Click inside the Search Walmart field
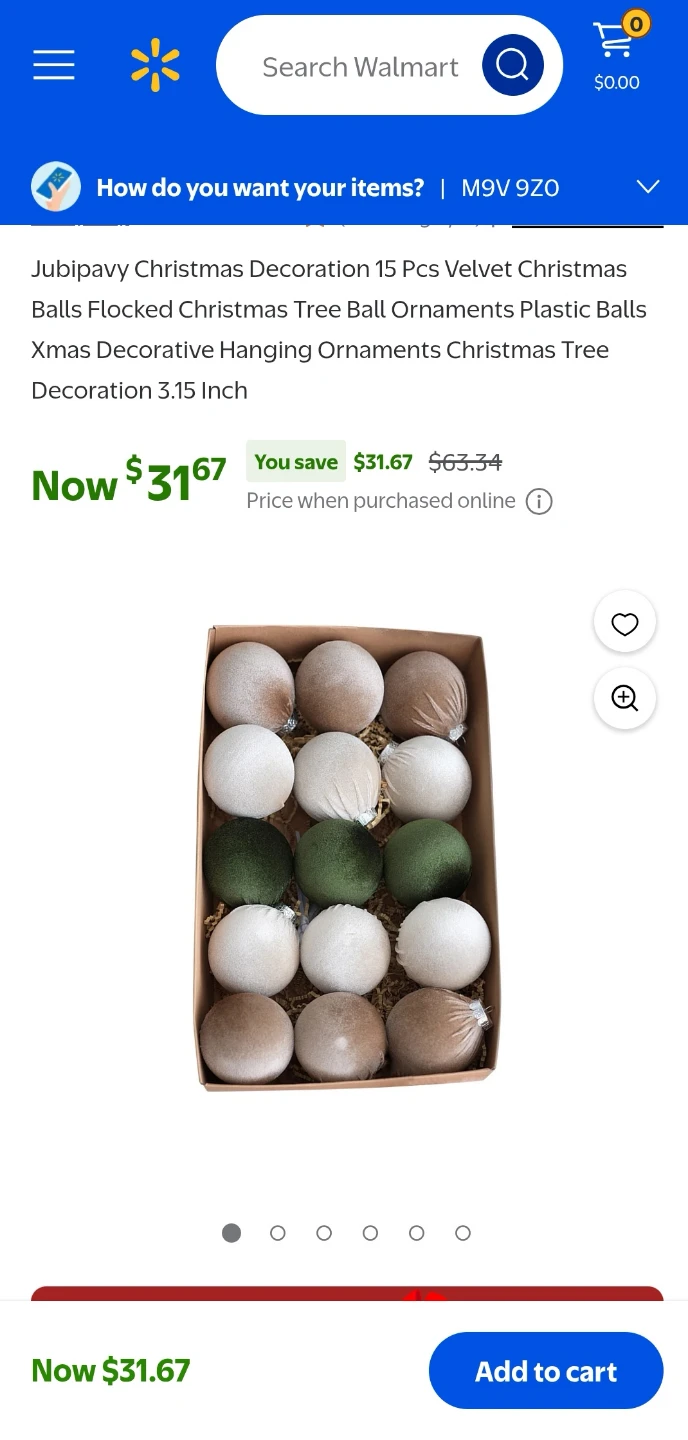The height and width of the screenshot is (1440, 688). (x=360, y=67)
